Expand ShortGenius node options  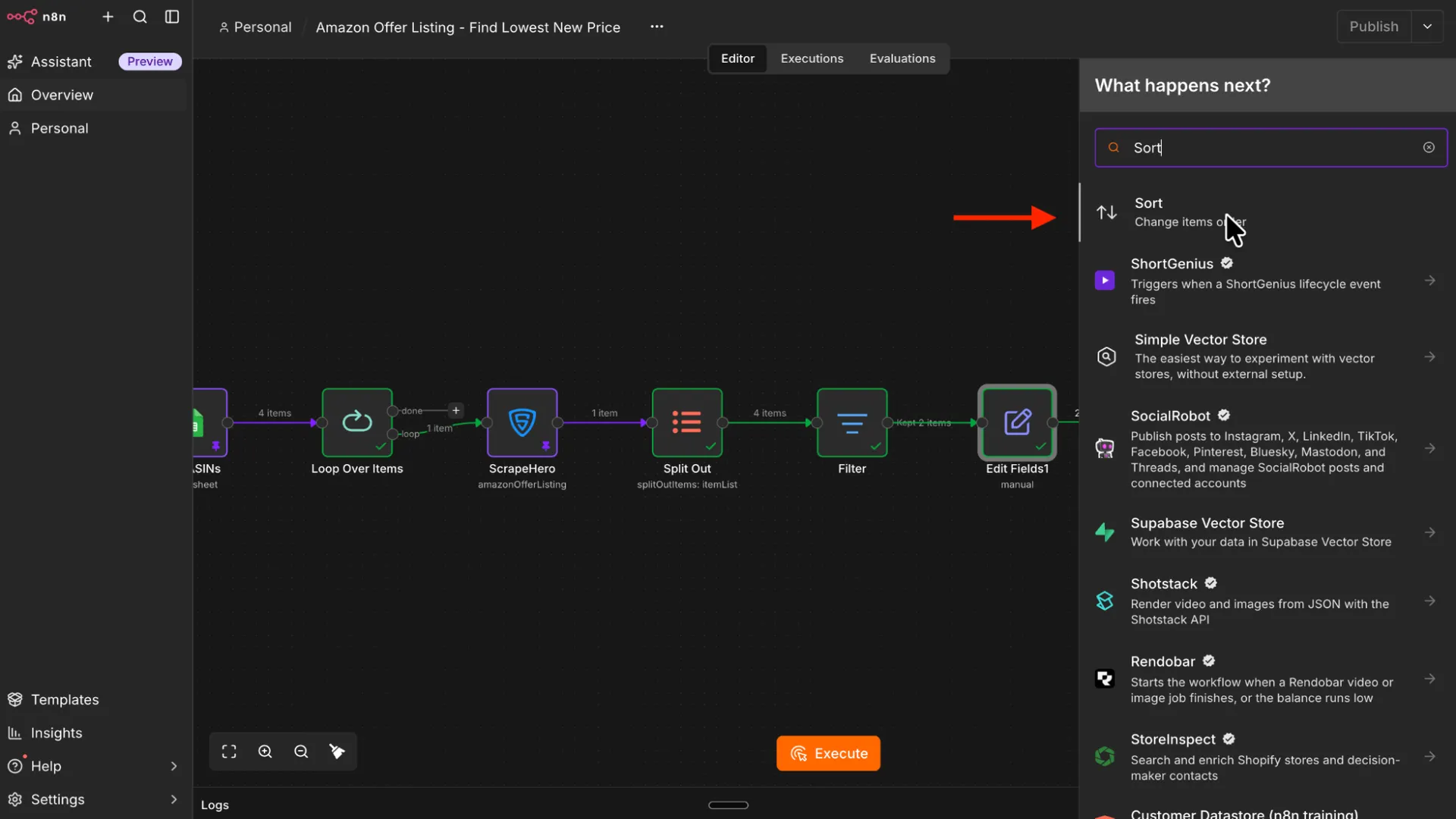tap(1429, 281)
